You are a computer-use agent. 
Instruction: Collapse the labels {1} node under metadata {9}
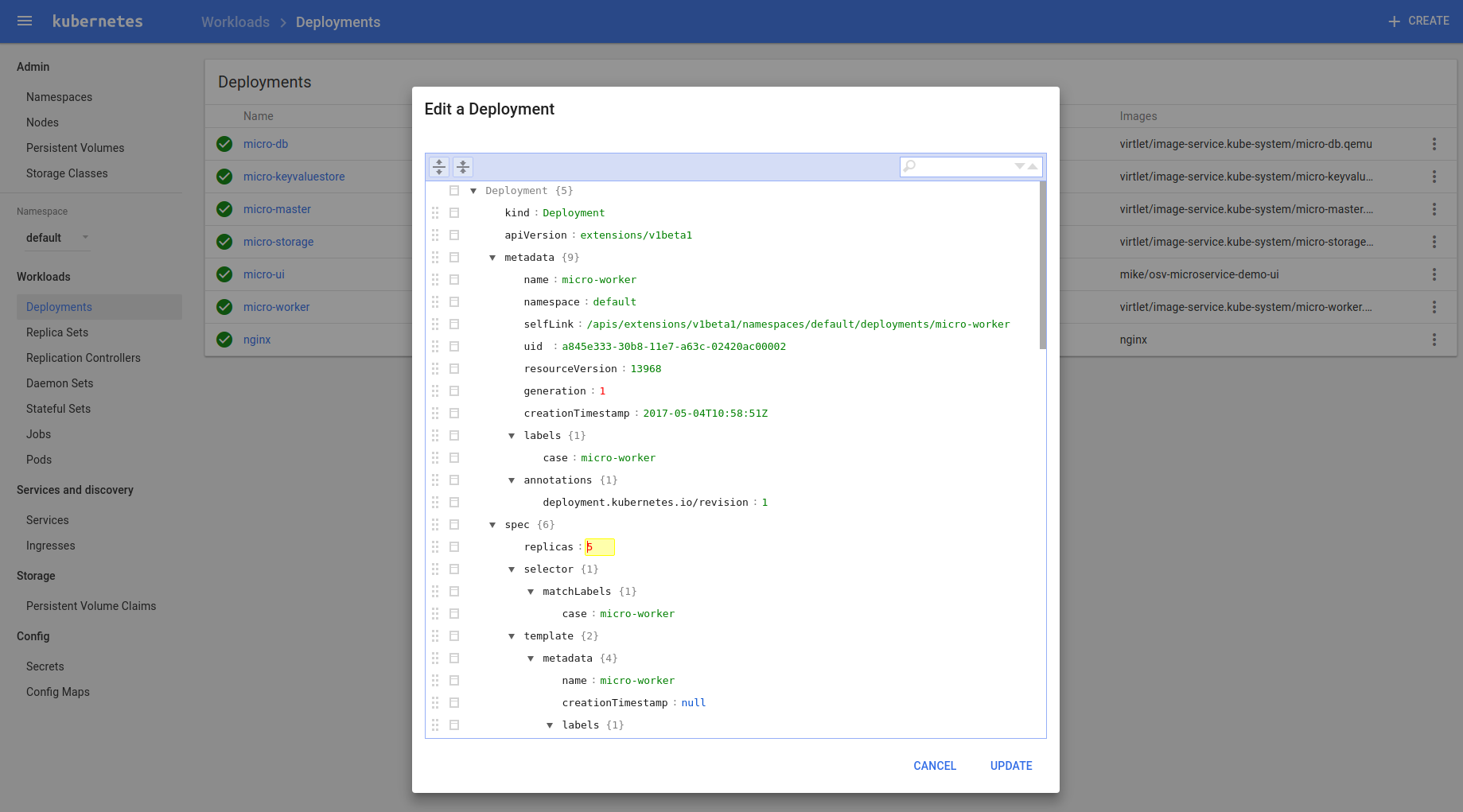click(512, 436)
